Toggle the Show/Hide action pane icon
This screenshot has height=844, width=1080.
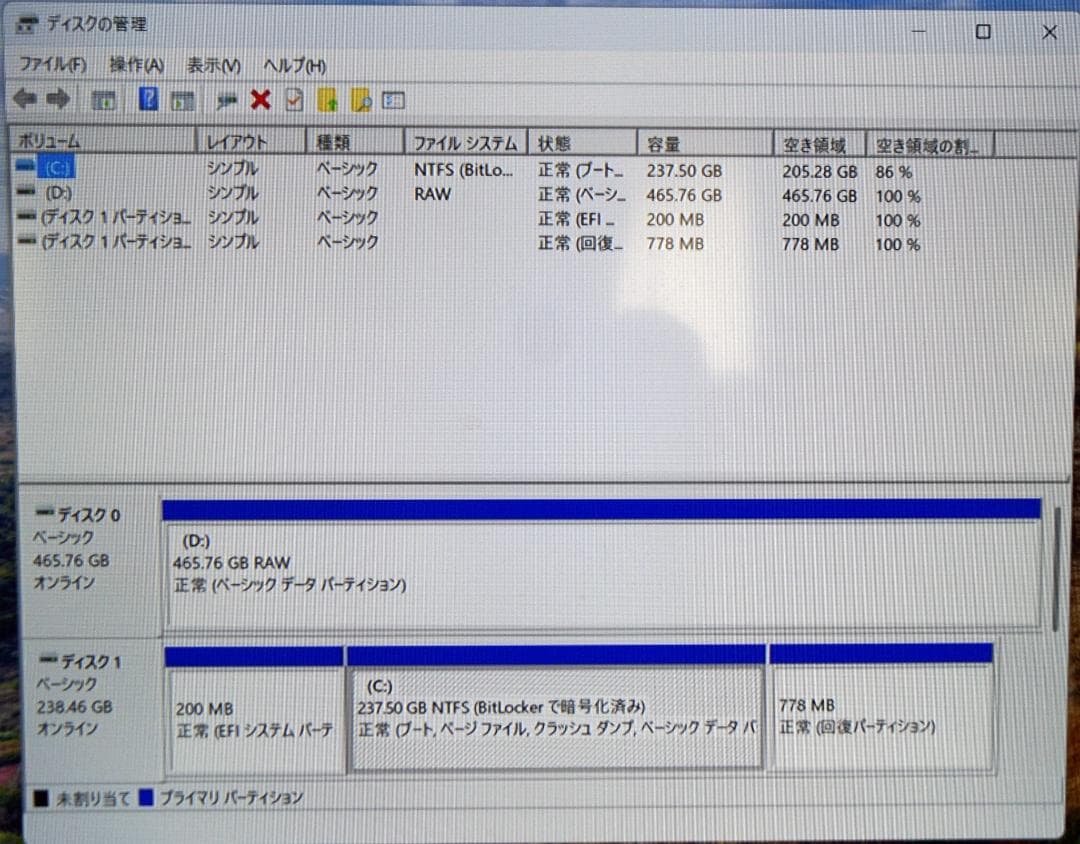[x=181, y=99]
